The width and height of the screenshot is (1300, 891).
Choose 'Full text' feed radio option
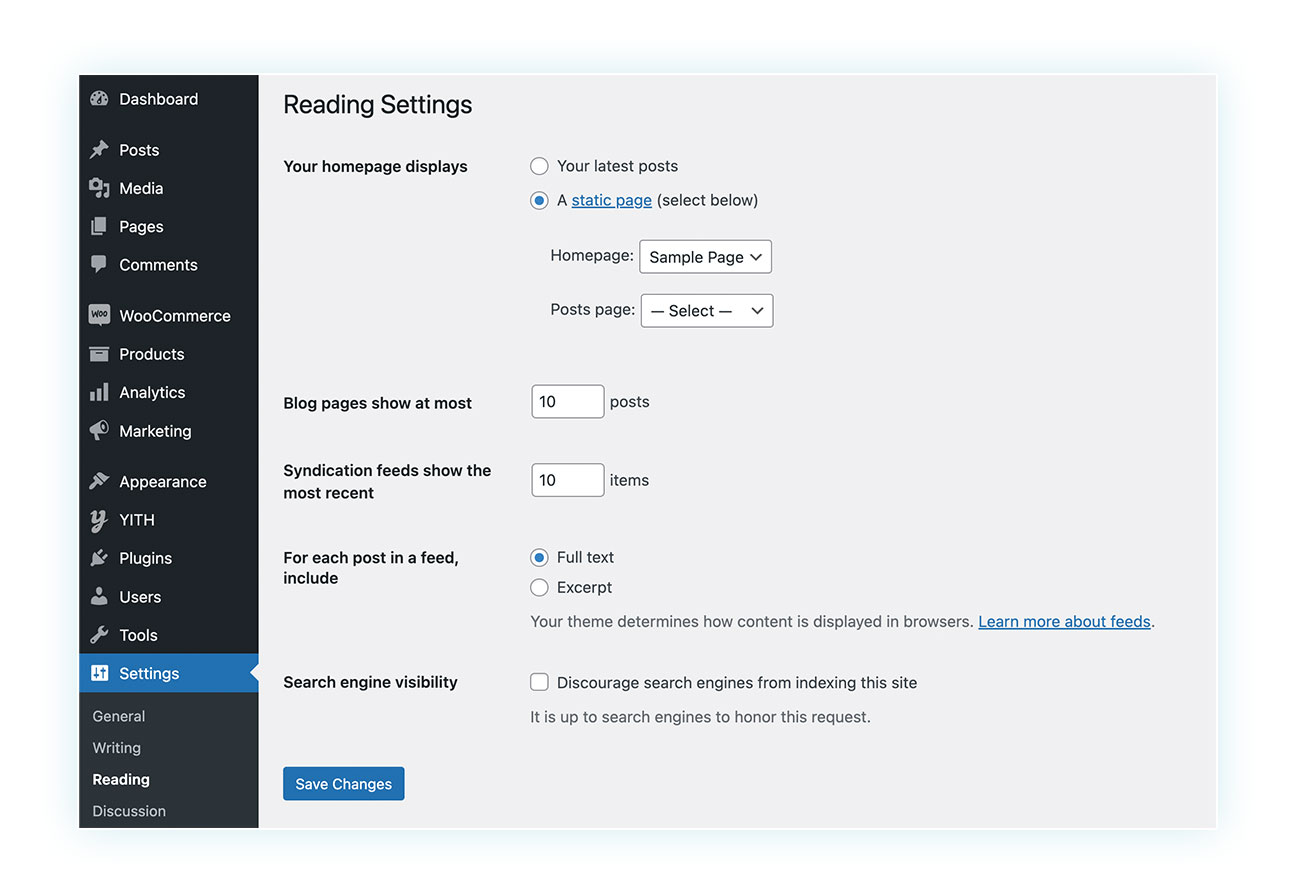[x=539, y=557]
